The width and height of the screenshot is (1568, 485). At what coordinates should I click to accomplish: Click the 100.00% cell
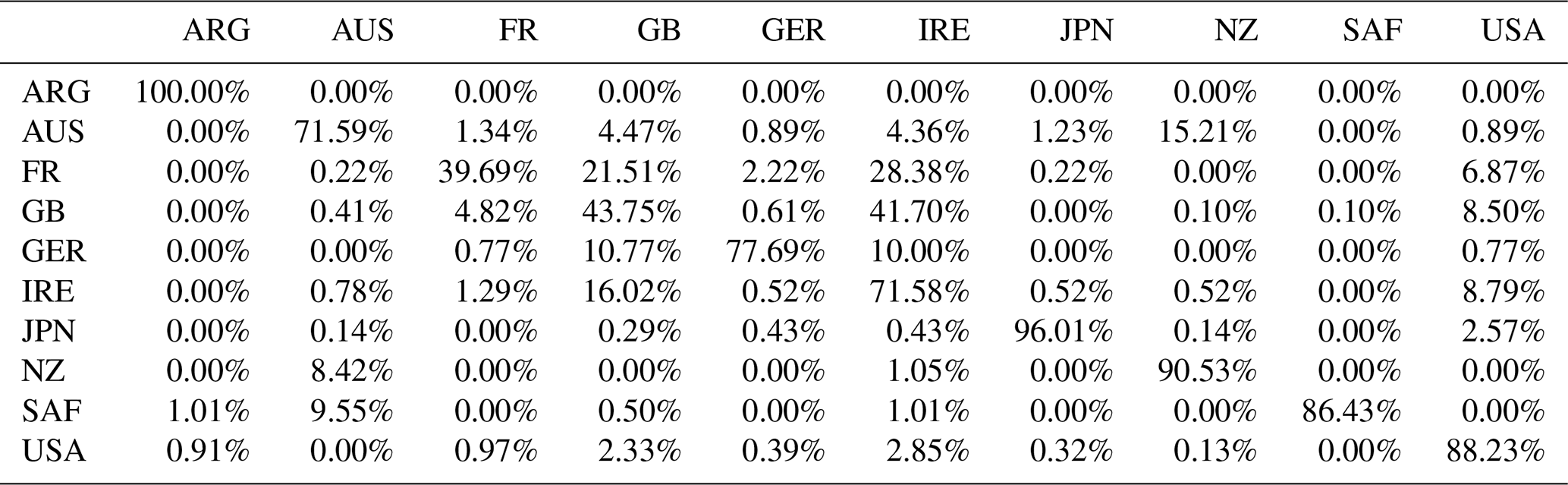coord(193,93)
